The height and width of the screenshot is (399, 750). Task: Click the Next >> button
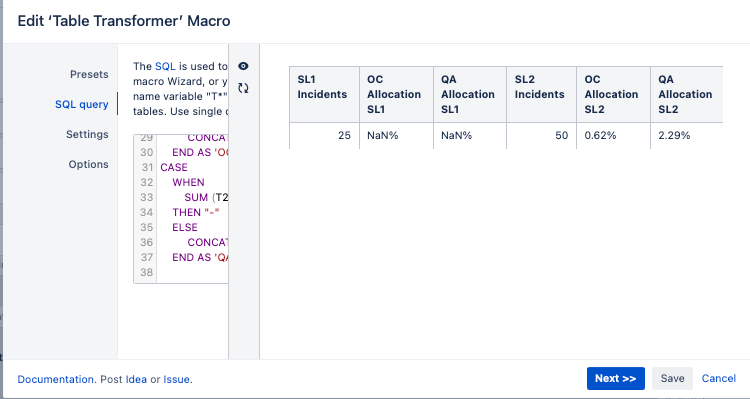[616, 378]
